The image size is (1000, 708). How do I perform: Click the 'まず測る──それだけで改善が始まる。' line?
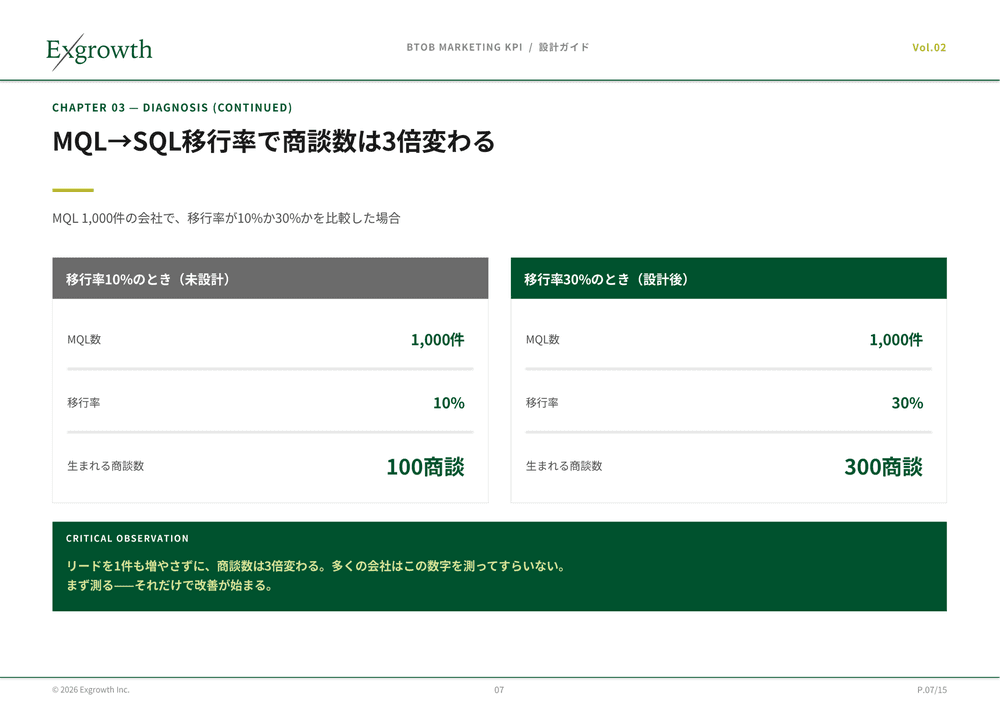pos(170,585)
